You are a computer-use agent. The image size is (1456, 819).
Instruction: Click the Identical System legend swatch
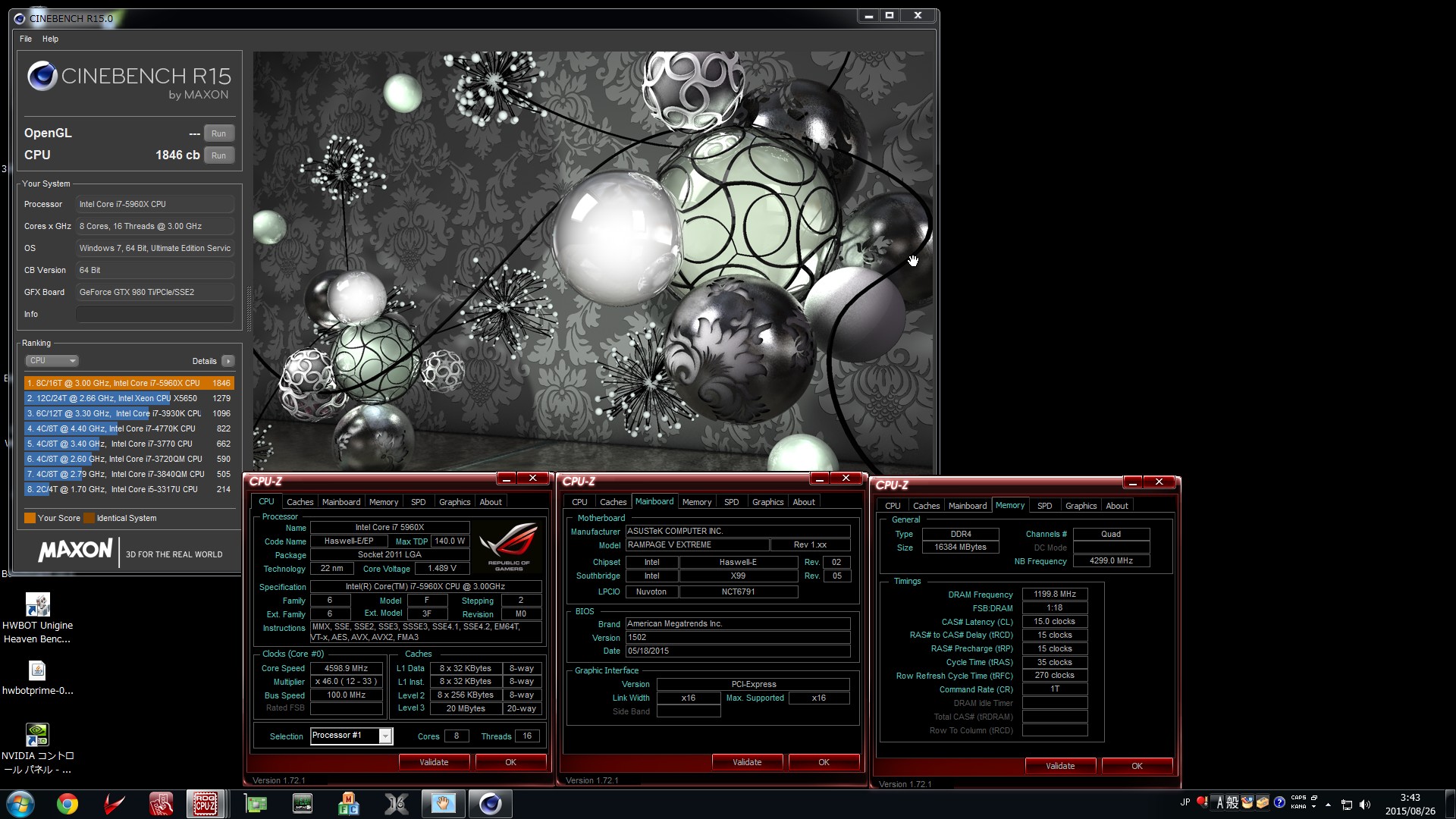89,518
